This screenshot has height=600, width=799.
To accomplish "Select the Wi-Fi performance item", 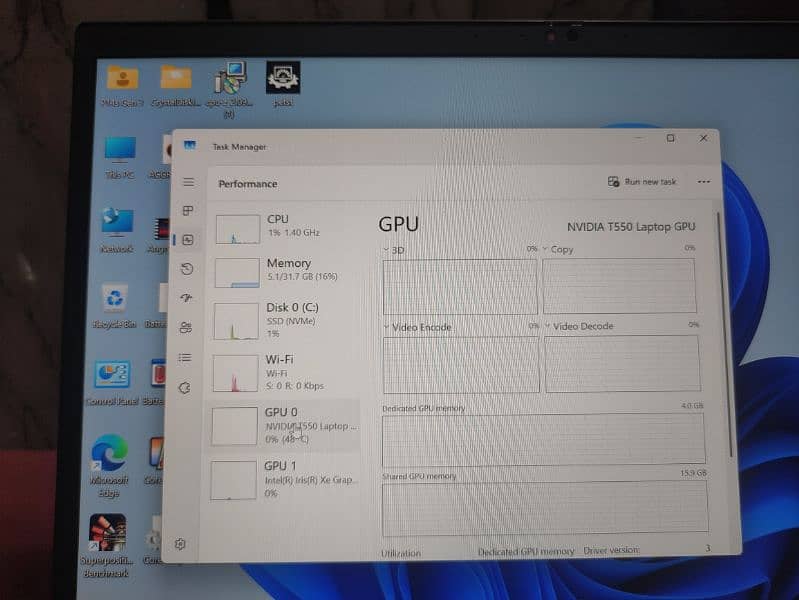I will [284, 374].
